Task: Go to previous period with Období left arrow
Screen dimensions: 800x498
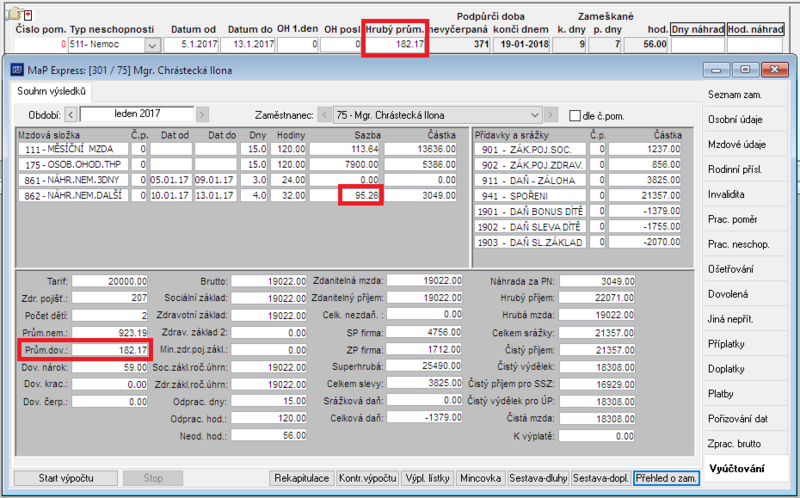Action: coord(71,115)
